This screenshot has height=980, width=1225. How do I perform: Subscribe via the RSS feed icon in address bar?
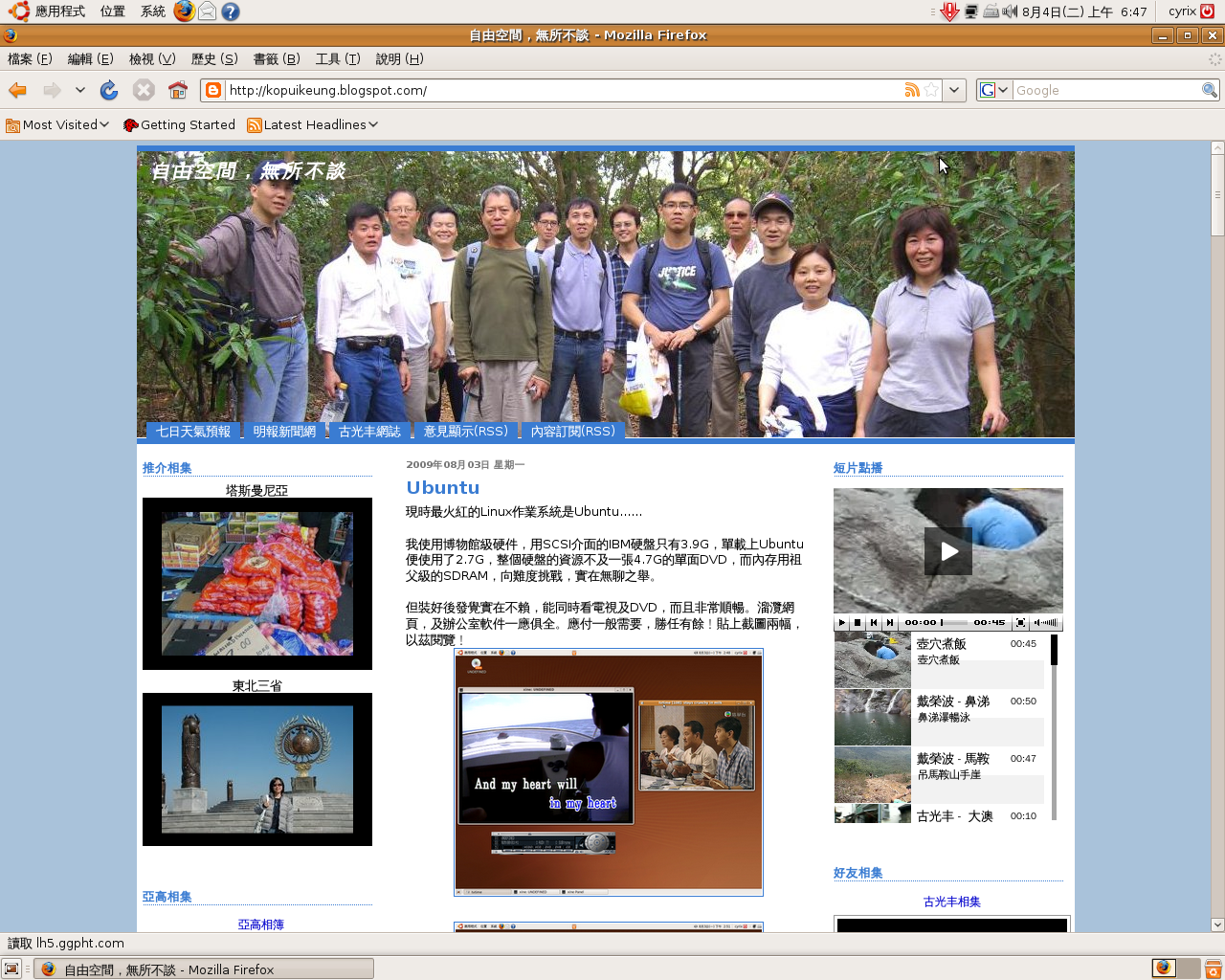pos(912,90)
